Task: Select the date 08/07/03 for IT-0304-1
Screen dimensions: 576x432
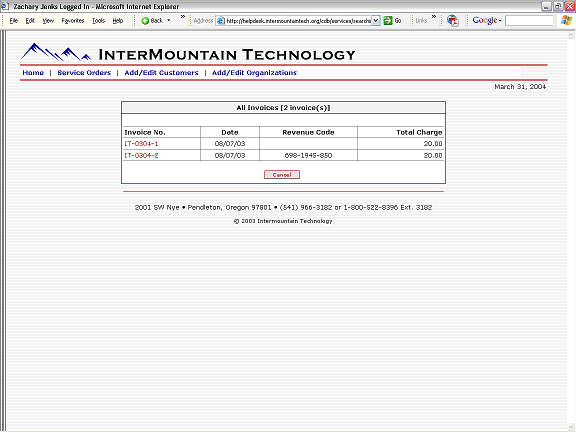Action: coord(230,144)
